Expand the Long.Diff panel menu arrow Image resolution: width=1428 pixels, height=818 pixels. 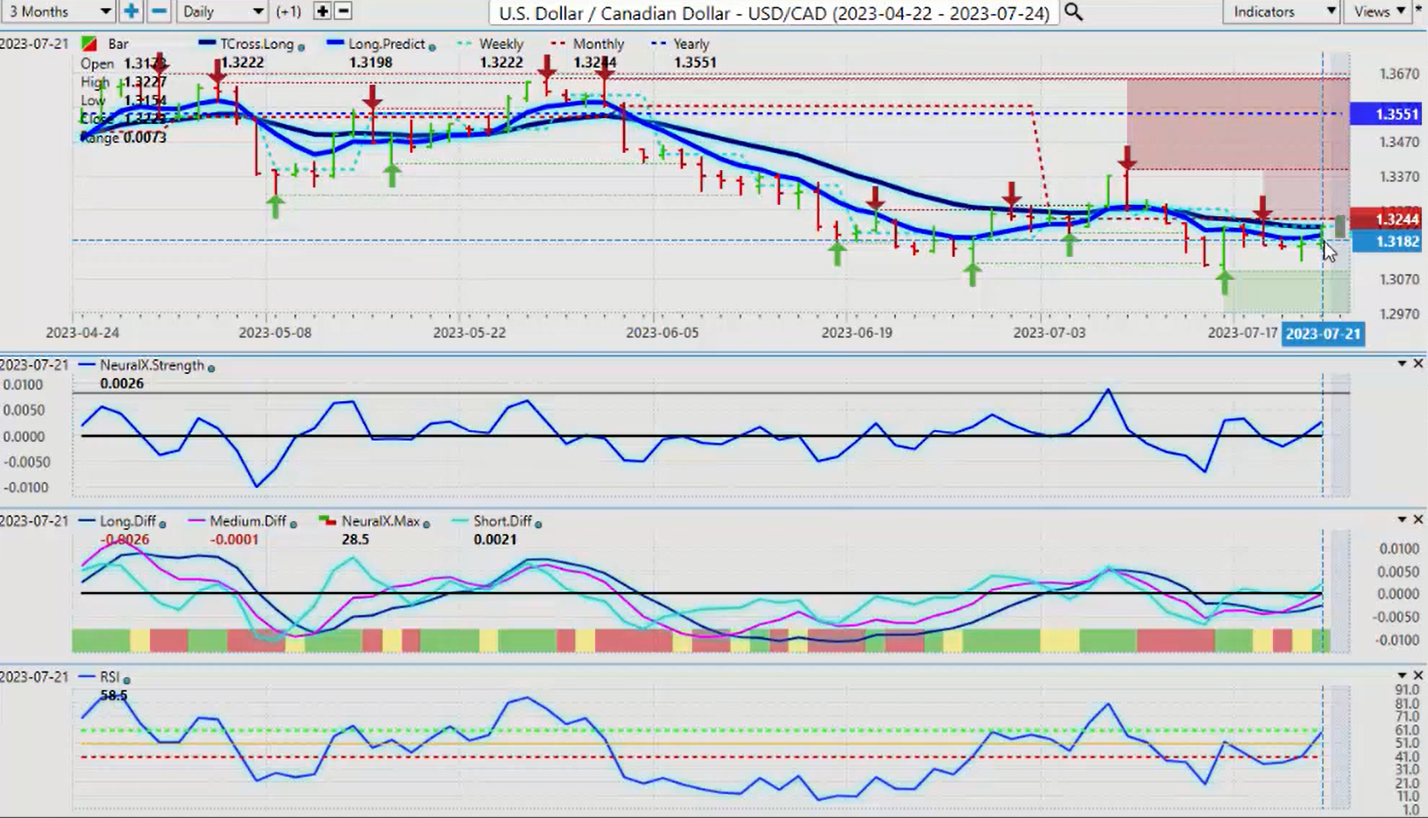click(x=1402, y=520)
